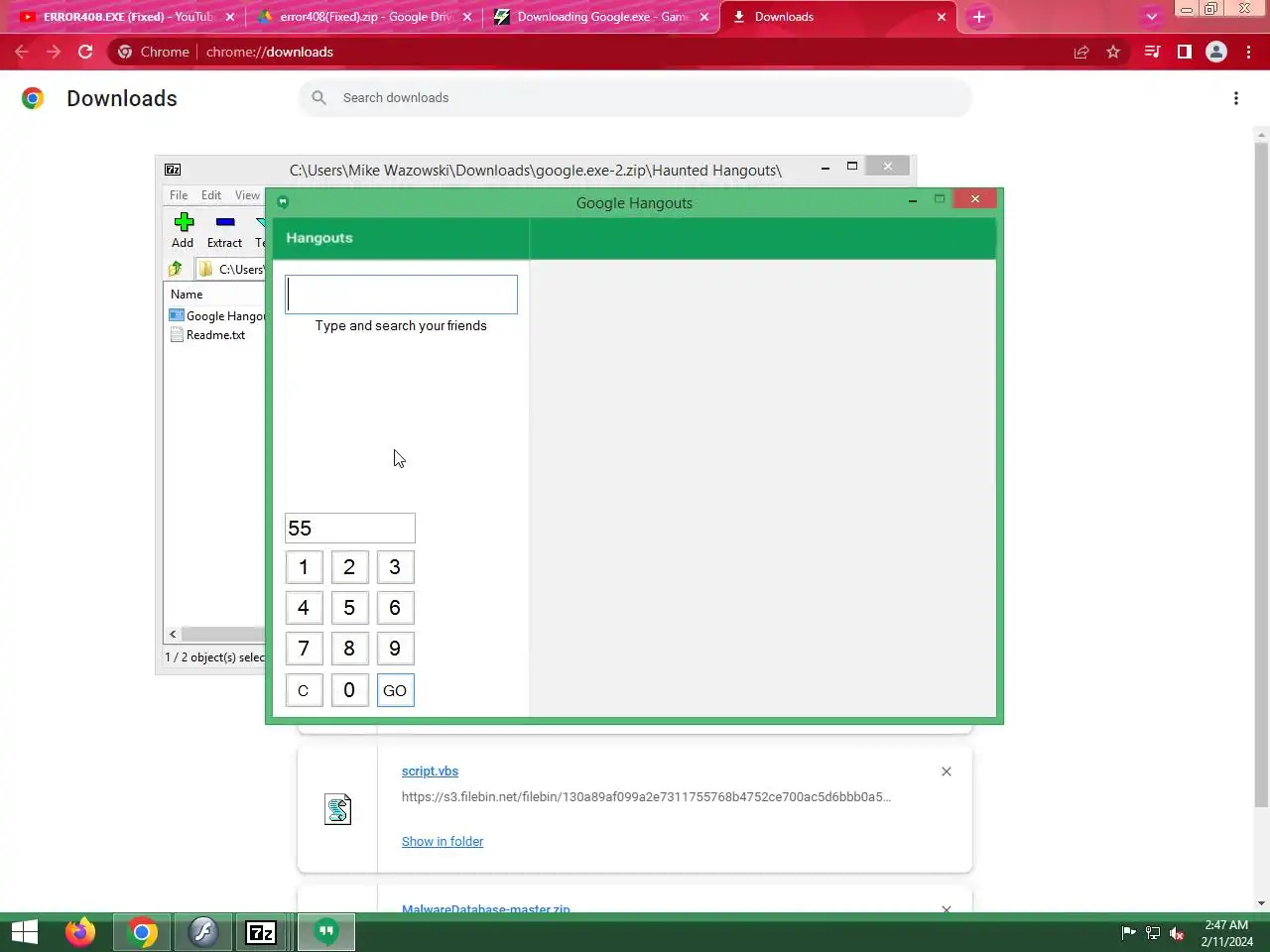Bookmark this page with the star icon
This screenshot has height=952, width=1270.
[1113, 52]
